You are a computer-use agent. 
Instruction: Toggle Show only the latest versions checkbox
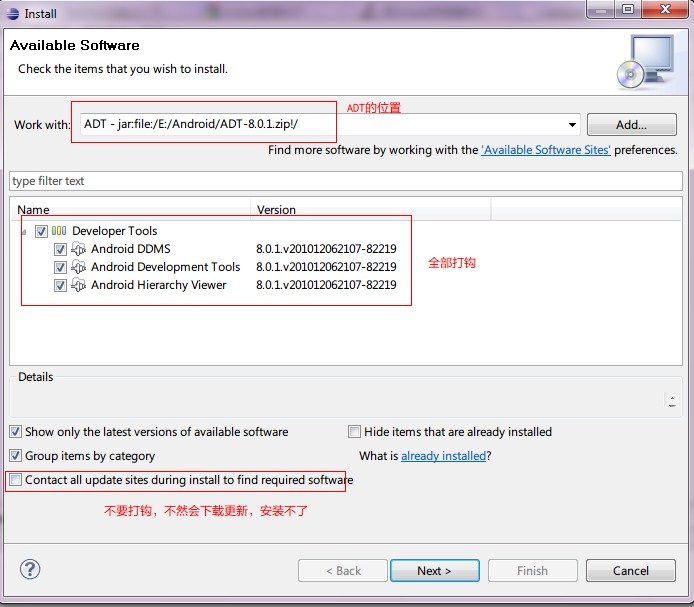[15, 432]
